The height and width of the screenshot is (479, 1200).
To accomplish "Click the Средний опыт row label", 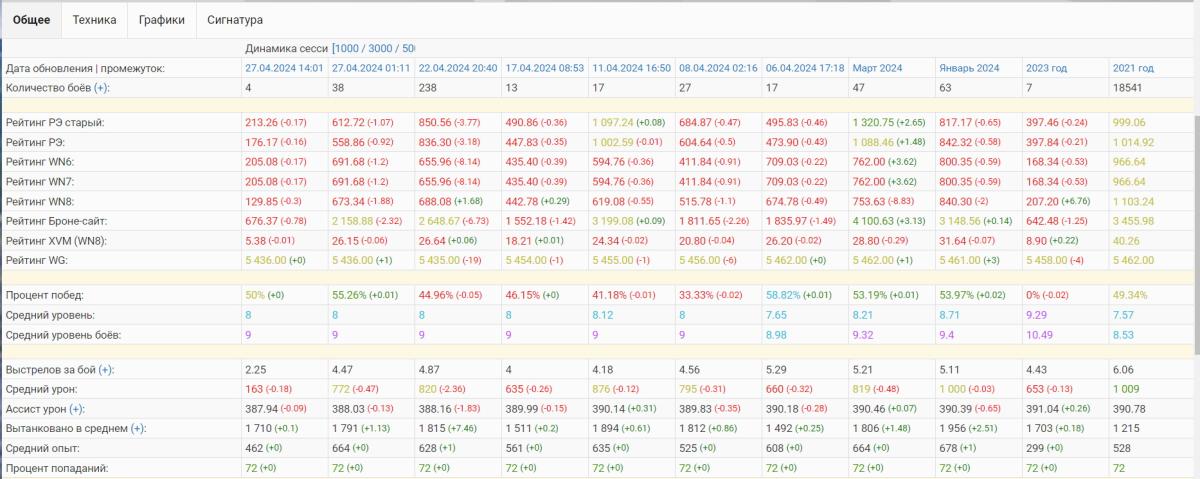I will [x=41, y=448].
